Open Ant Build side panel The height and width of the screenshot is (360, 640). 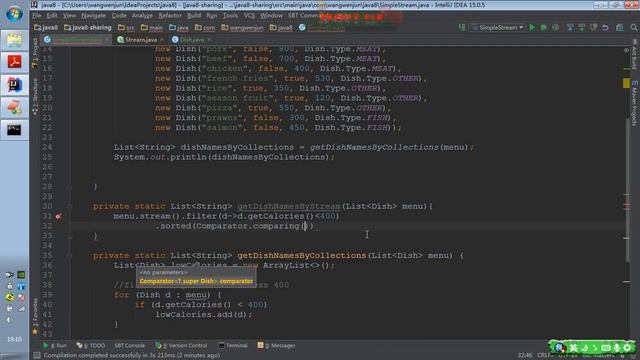(x=634, y=54)
